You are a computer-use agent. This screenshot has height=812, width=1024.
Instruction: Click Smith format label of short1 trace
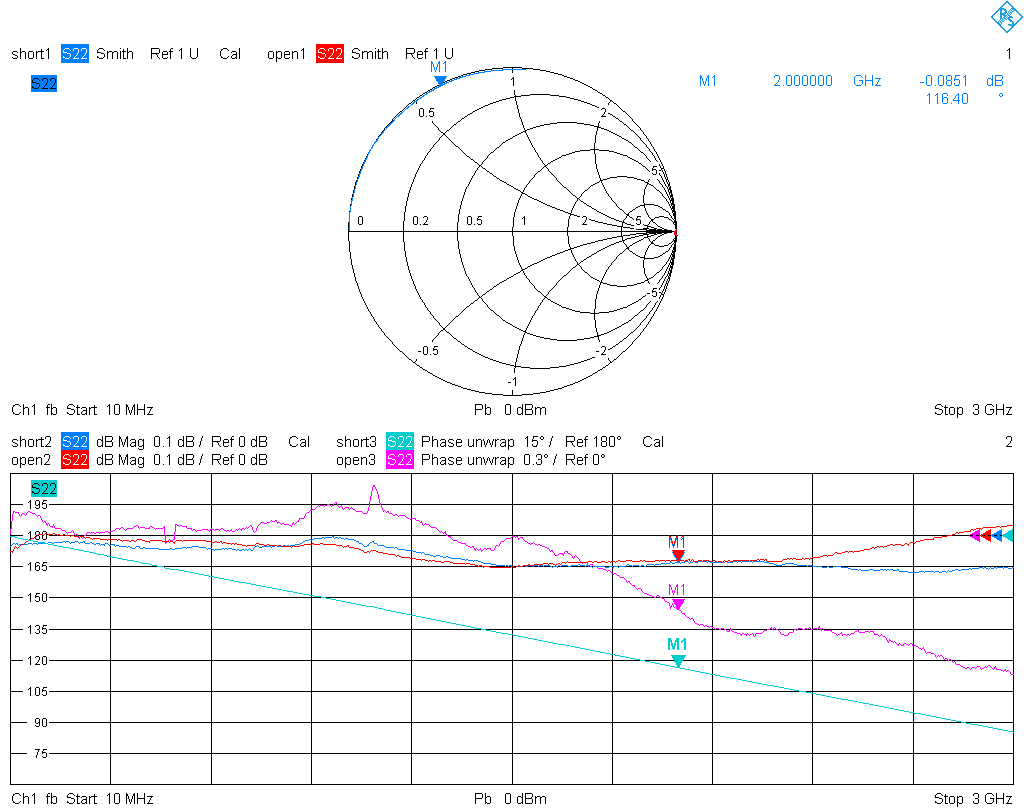[x=114, y=54]
